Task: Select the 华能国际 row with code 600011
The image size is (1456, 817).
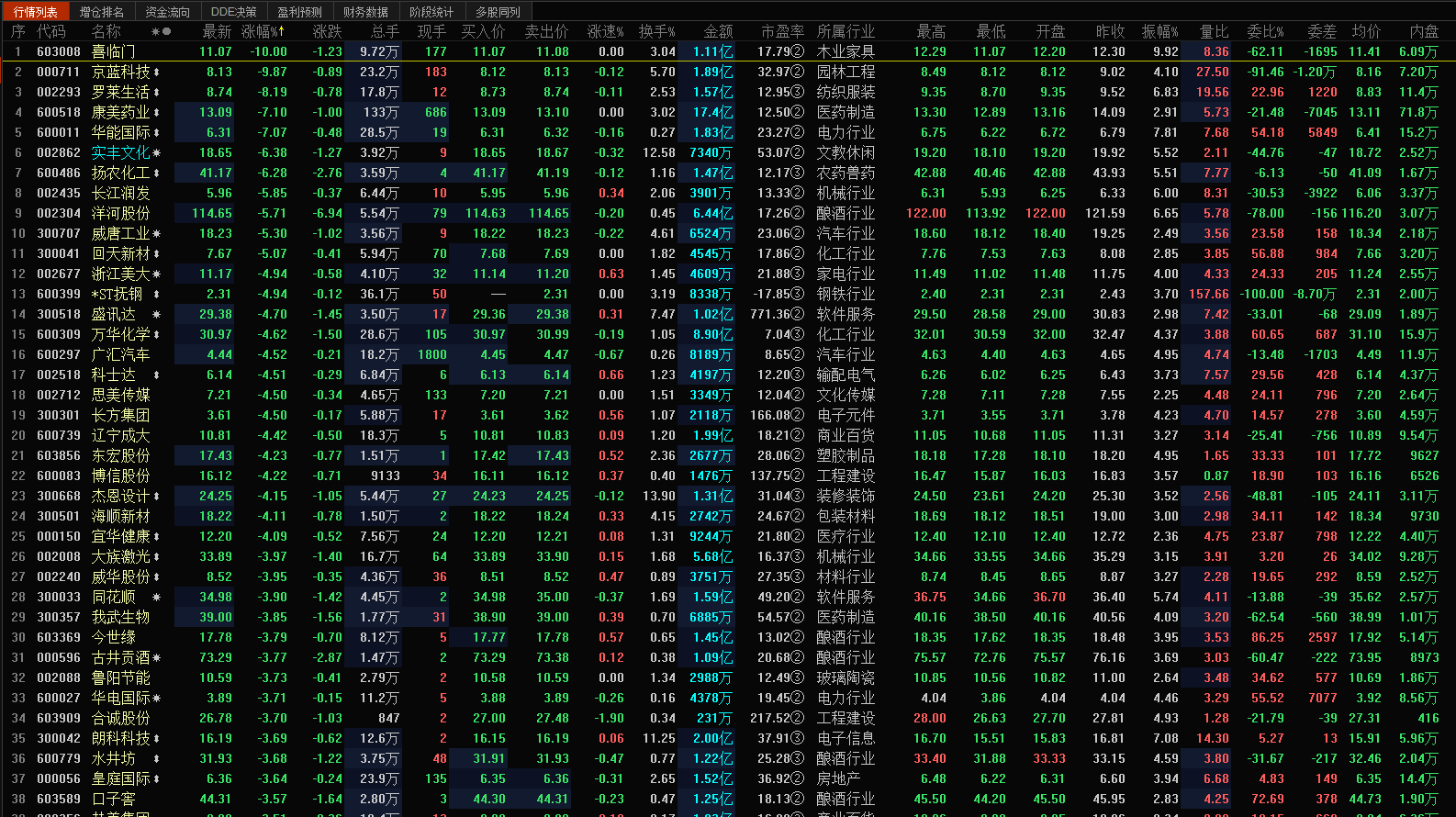Action: point(728,132)
